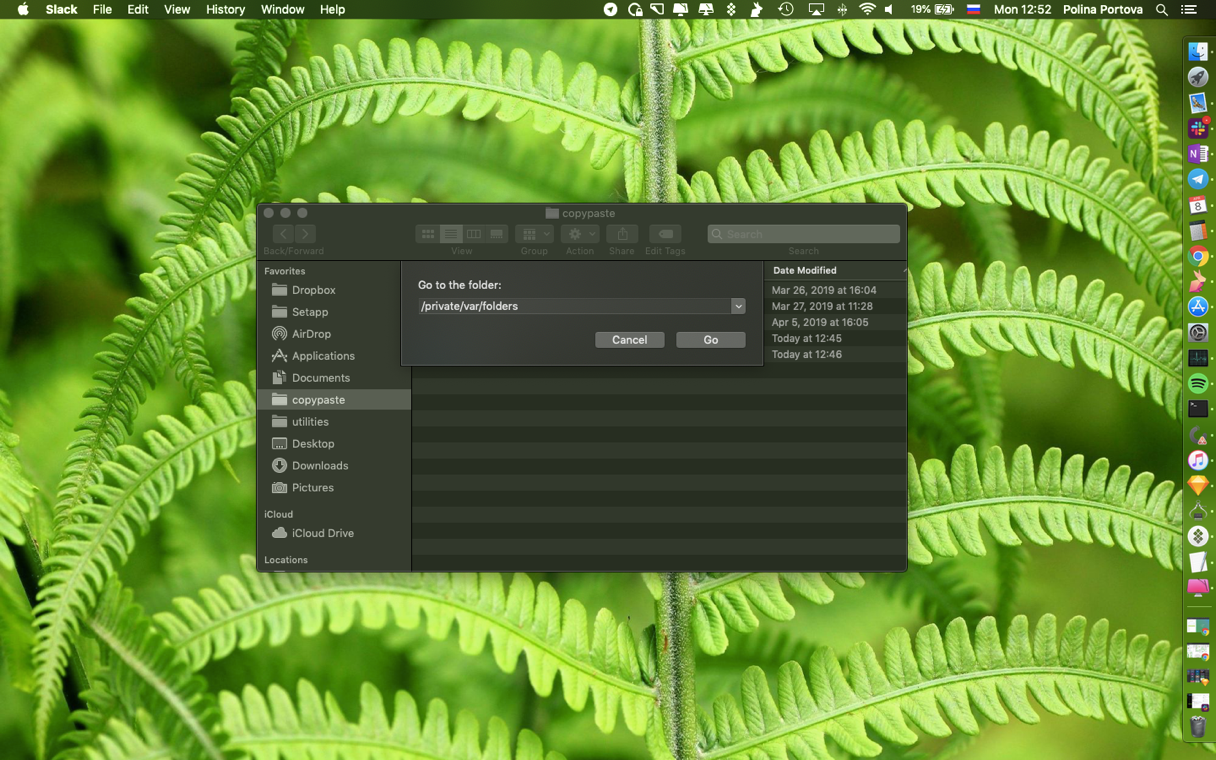Click inside the Search field
Image resolution: width=1216 pixels, height=760 pixels.
(x=803, y=233)
